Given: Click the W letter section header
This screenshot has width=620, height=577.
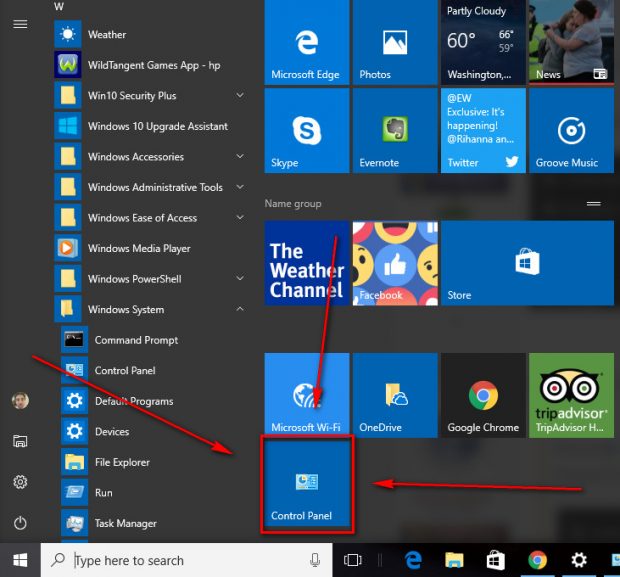Looking at the screenshot, I should [x=59, y=6].
